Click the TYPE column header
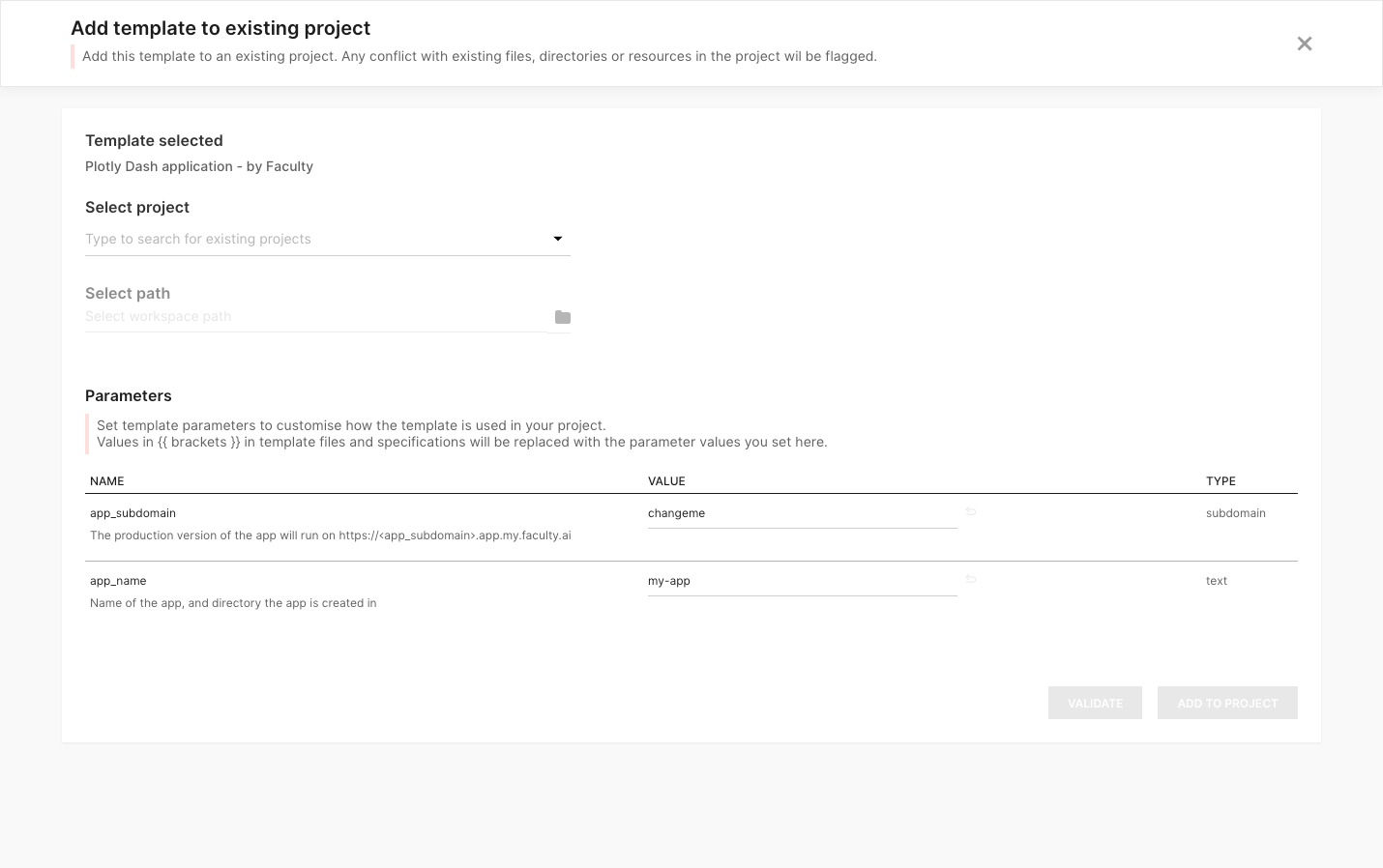This screenshot has height=868, width=1383. 1221,481
